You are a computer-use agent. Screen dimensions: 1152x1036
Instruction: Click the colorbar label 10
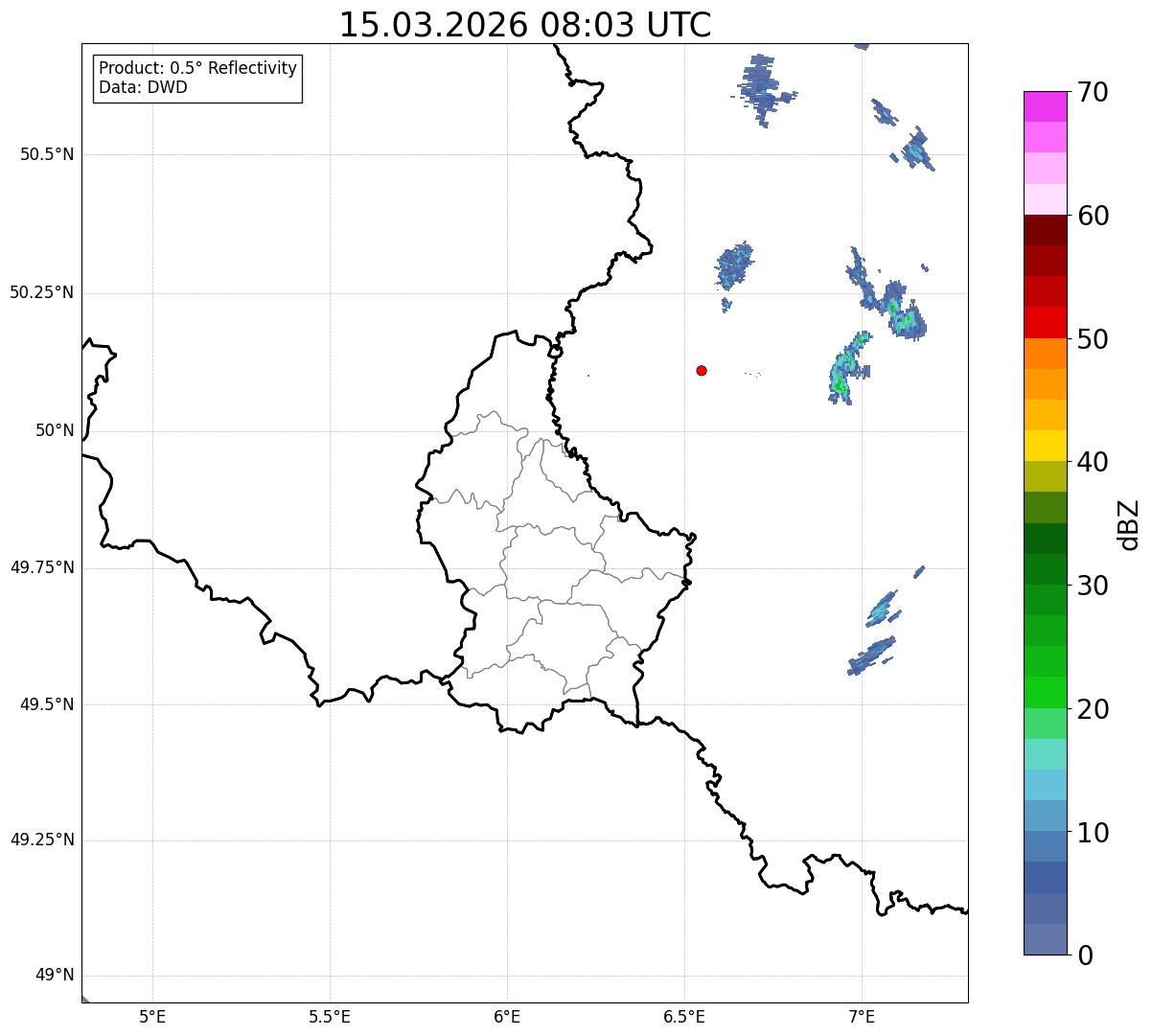(x=1093, y=833)
